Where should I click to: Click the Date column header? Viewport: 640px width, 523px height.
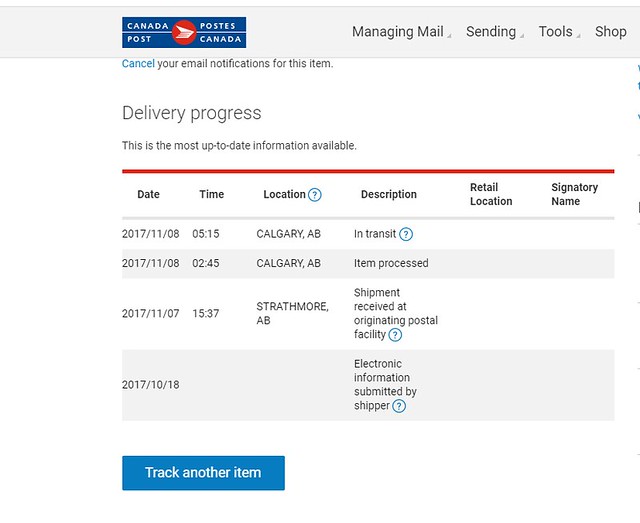pos(148,194)
